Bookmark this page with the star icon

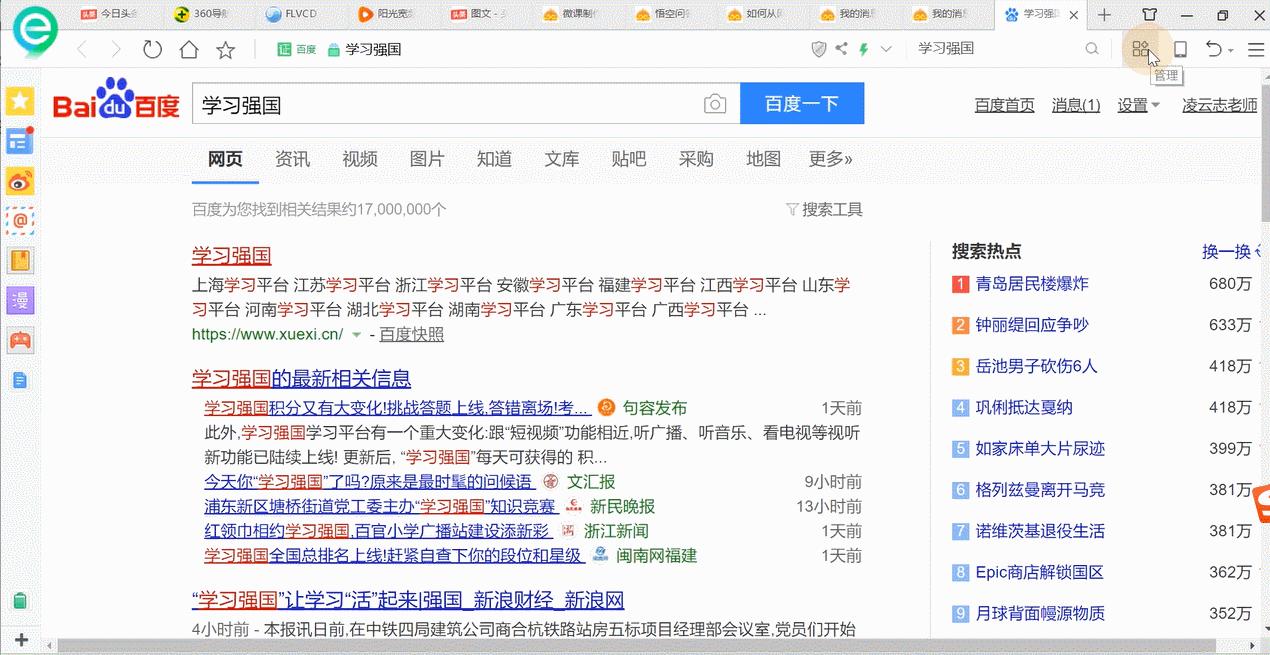click(226, 49)
